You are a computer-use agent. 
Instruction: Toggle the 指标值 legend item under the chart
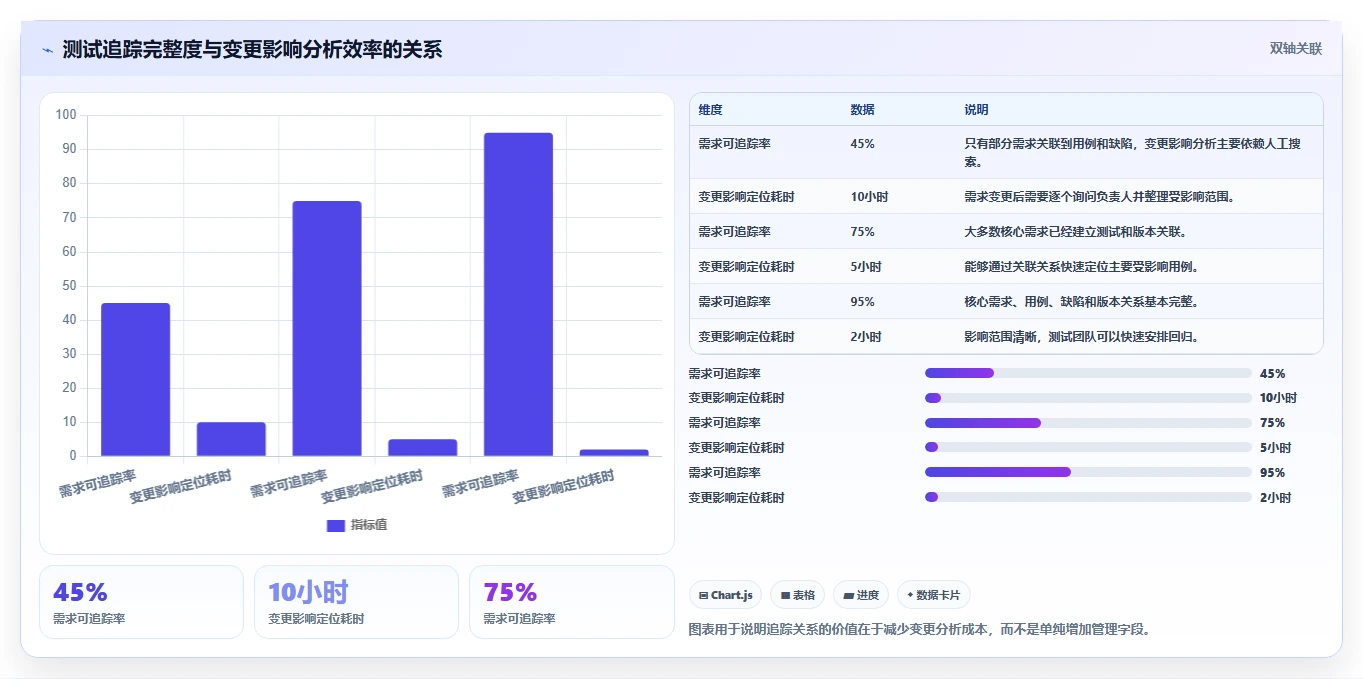(x=357, y=525)
